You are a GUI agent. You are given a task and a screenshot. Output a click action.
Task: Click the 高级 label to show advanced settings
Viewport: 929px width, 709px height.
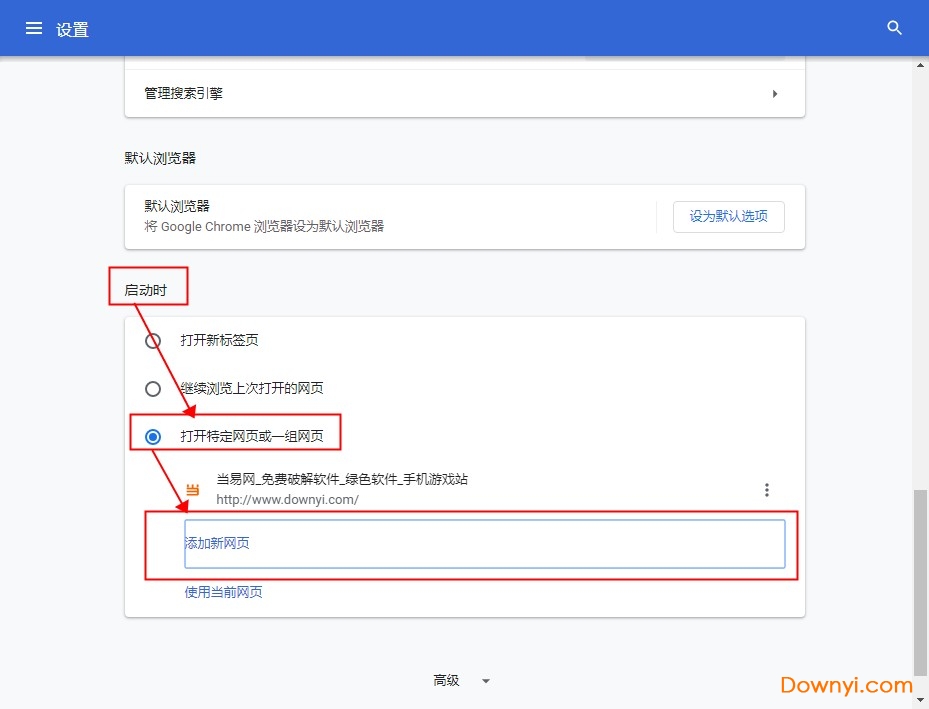point(446,681)
